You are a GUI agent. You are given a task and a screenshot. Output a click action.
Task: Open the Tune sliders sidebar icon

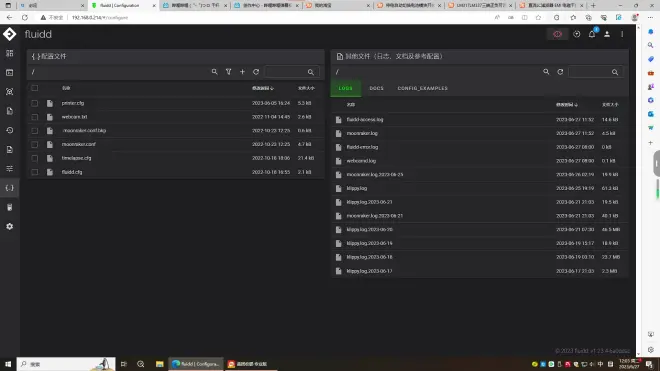point(10,168)
